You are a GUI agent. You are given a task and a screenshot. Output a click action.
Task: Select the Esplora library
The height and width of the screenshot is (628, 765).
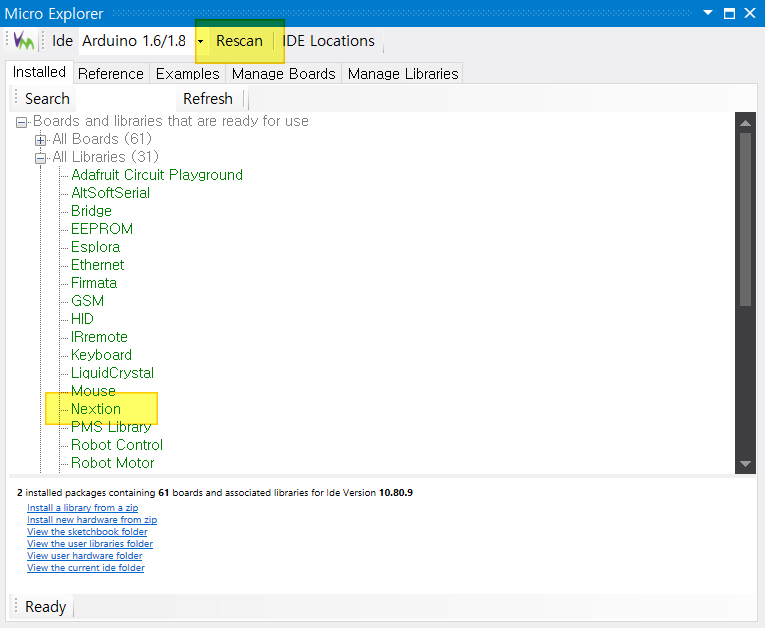(96, 247)
